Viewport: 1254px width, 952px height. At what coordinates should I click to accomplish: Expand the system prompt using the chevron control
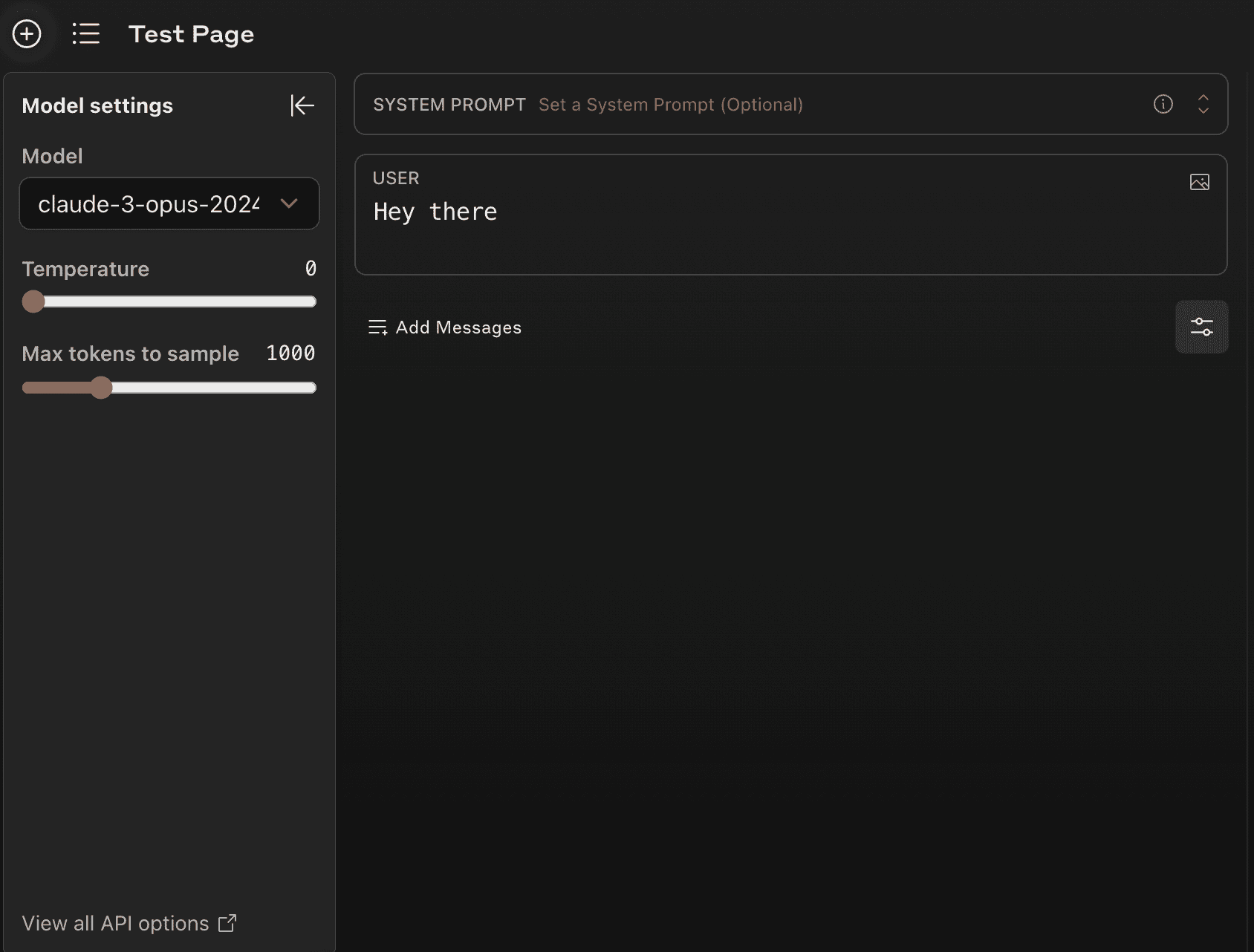(1203, 104)
